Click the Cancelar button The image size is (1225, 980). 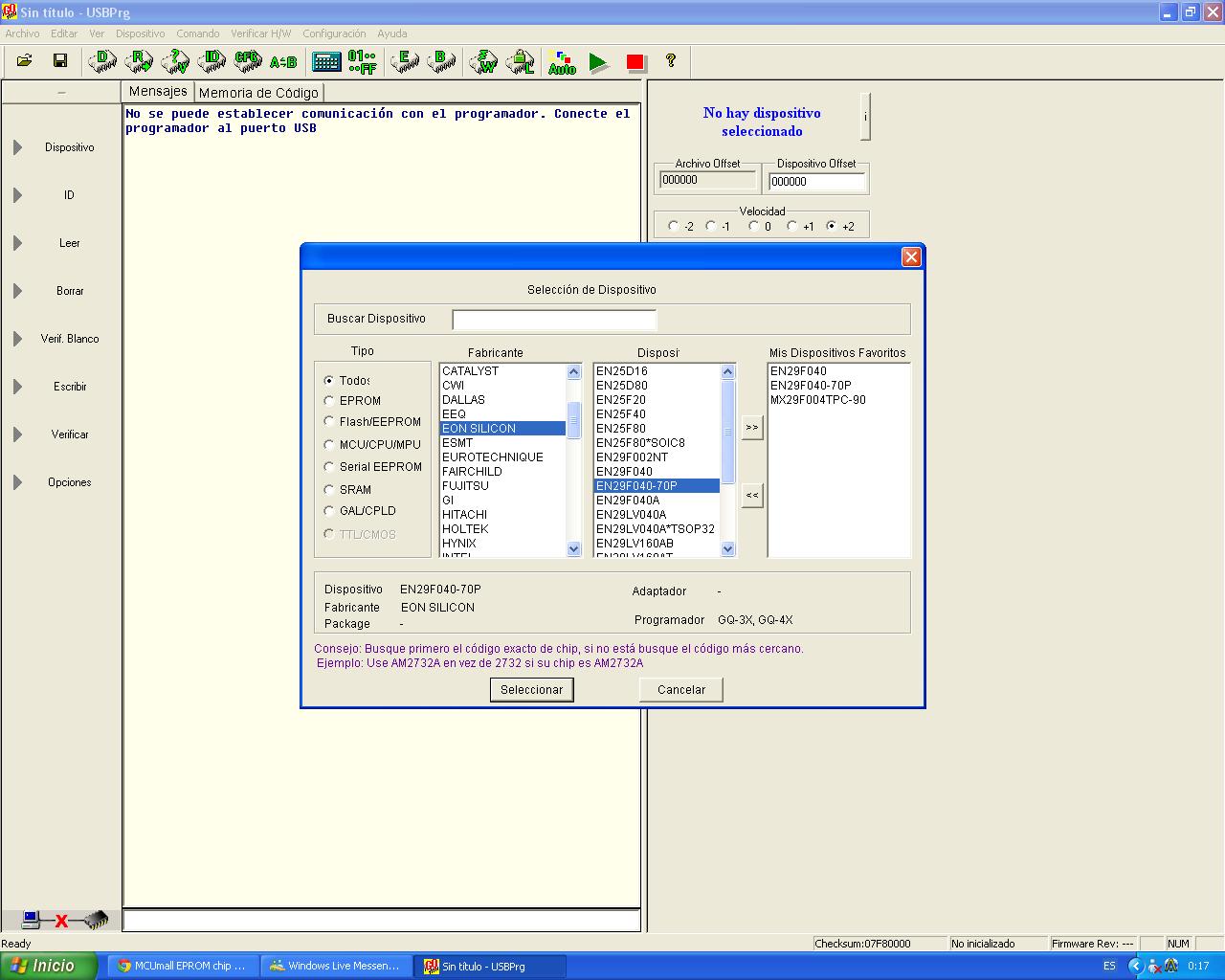coord(681,690)
